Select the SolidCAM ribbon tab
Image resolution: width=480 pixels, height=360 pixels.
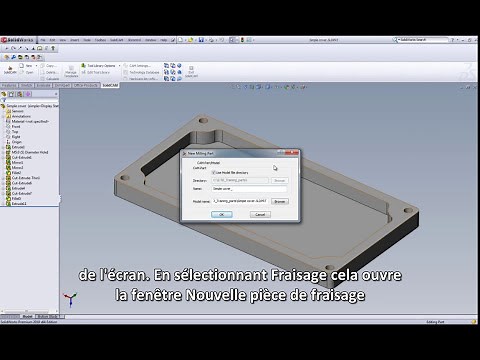click(x=110, y=85)
